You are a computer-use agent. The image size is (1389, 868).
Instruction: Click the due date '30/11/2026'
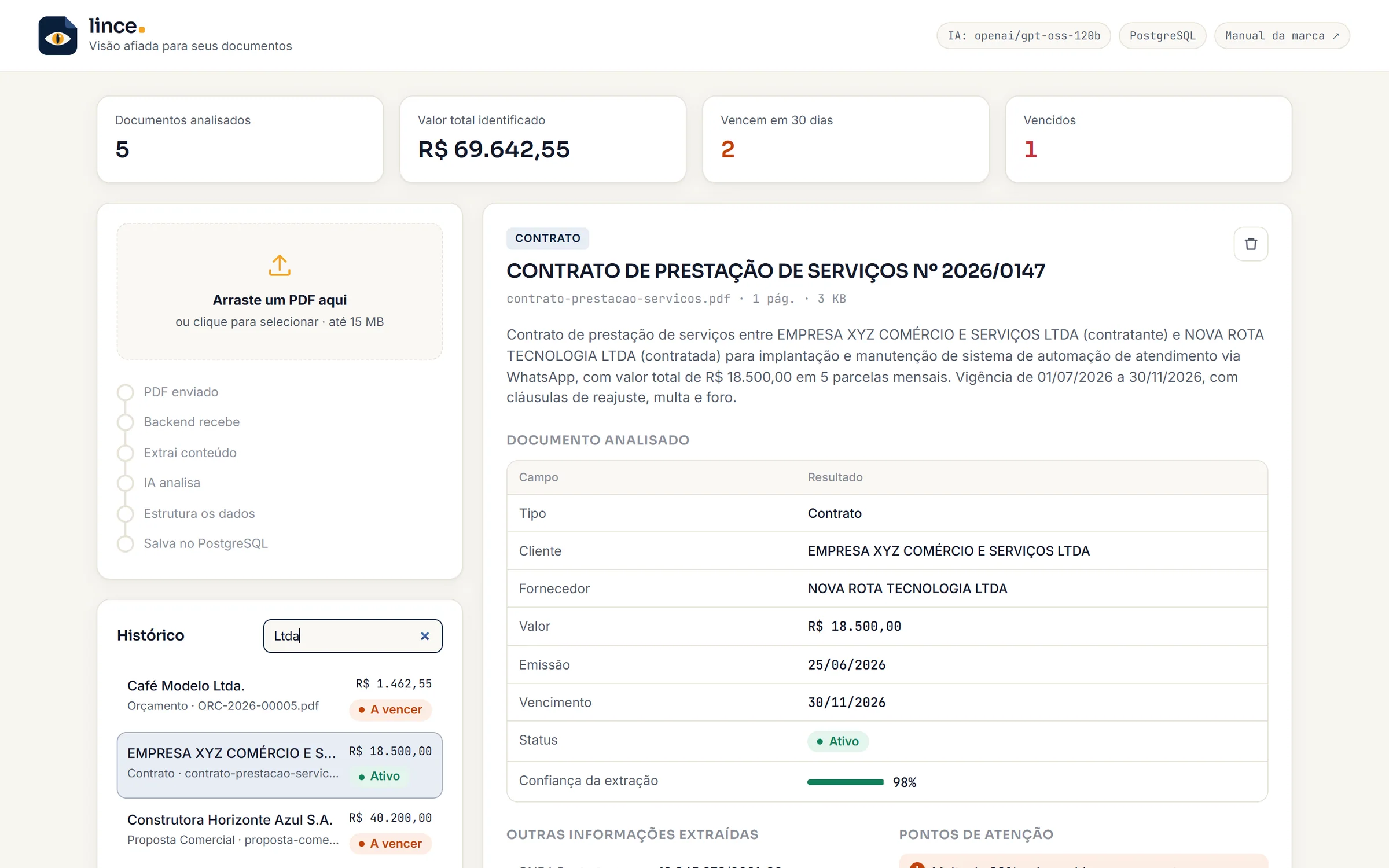tap(847, 703)
